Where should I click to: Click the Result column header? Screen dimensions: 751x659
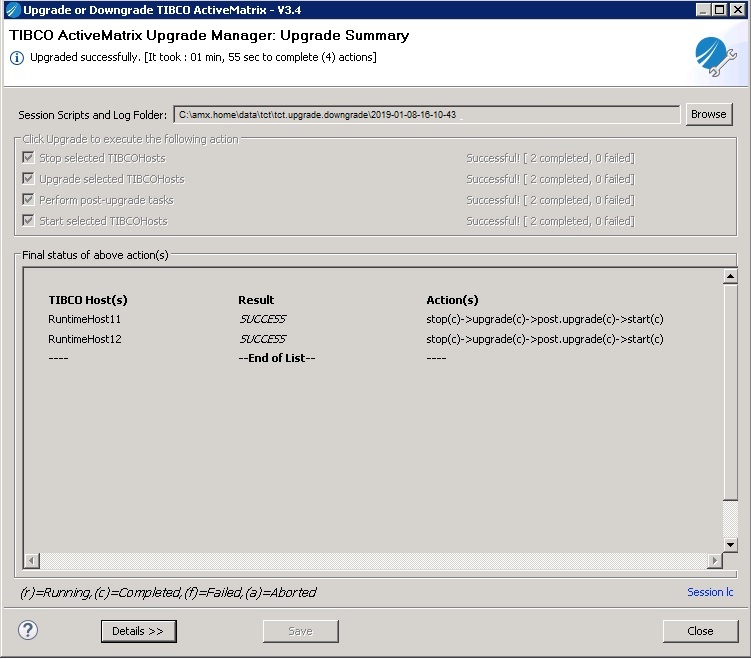256,300
